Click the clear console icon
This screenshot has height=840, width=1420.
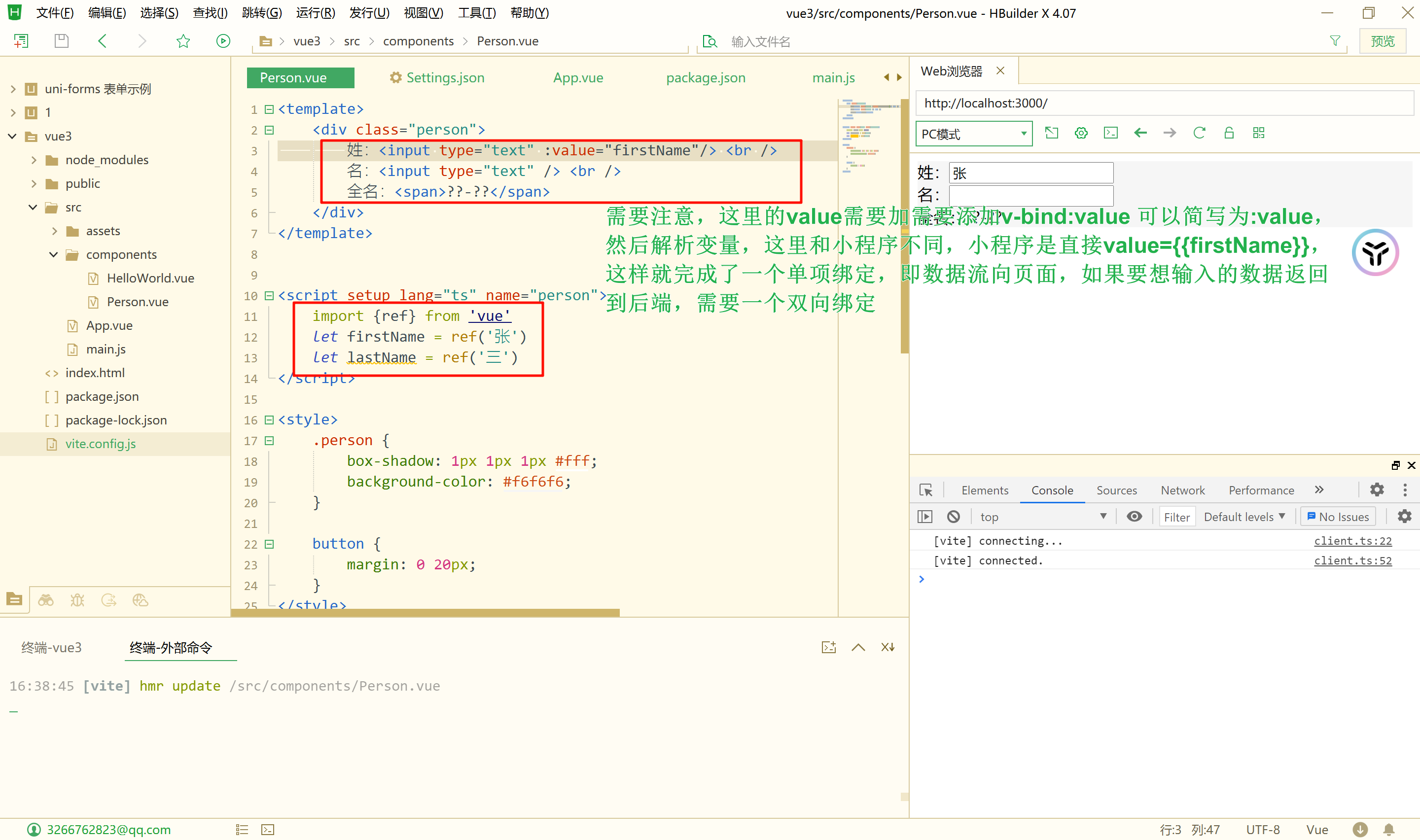[953, 516]
